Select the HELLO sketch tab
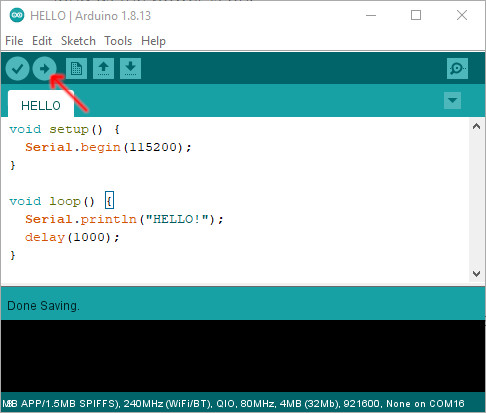Viewport: 486px width, 413px height. pyautogui.click(x=41, y=105)
